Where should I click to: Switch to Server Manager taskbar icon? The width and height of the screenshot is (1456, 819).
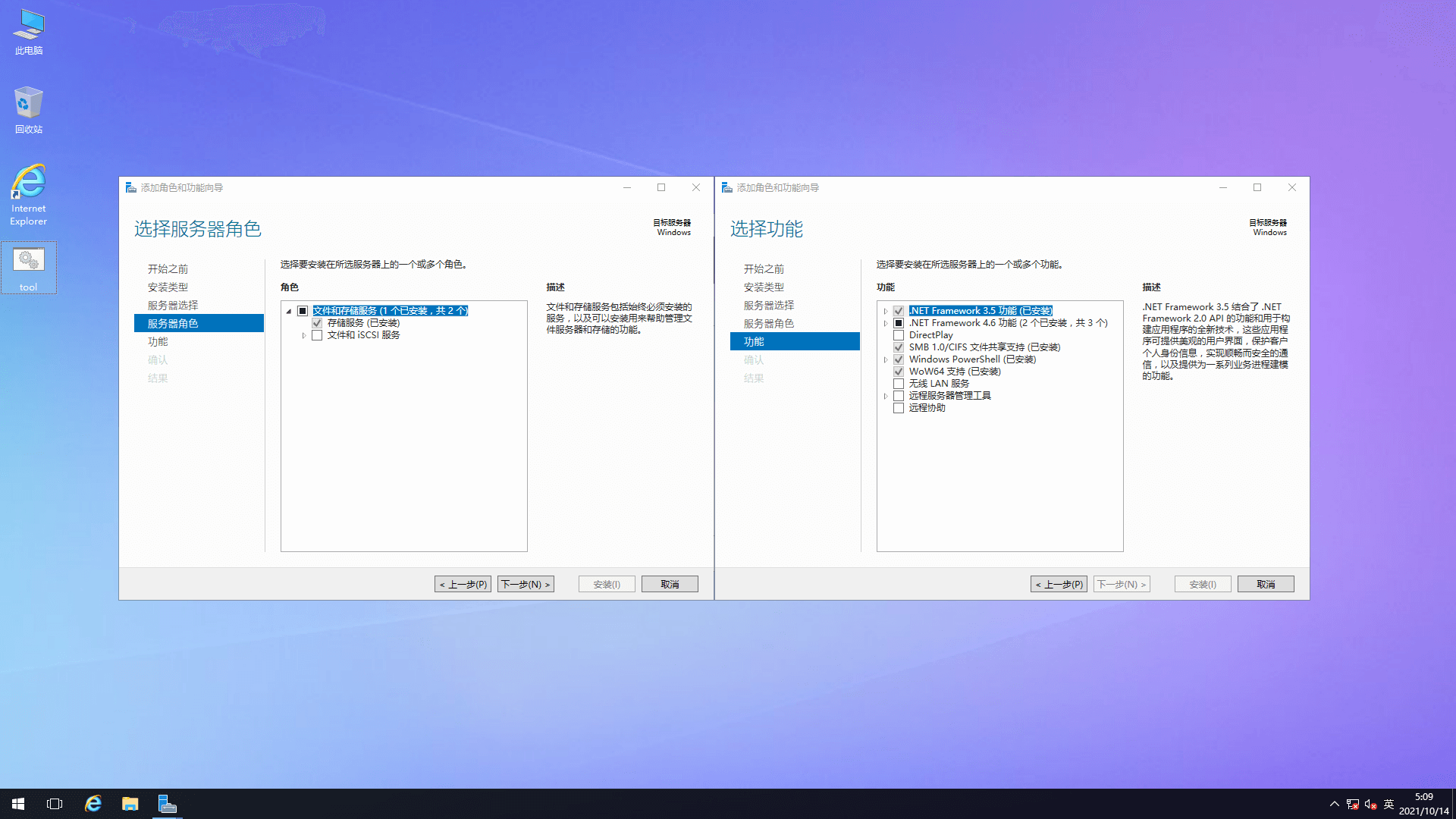[167, 804]
